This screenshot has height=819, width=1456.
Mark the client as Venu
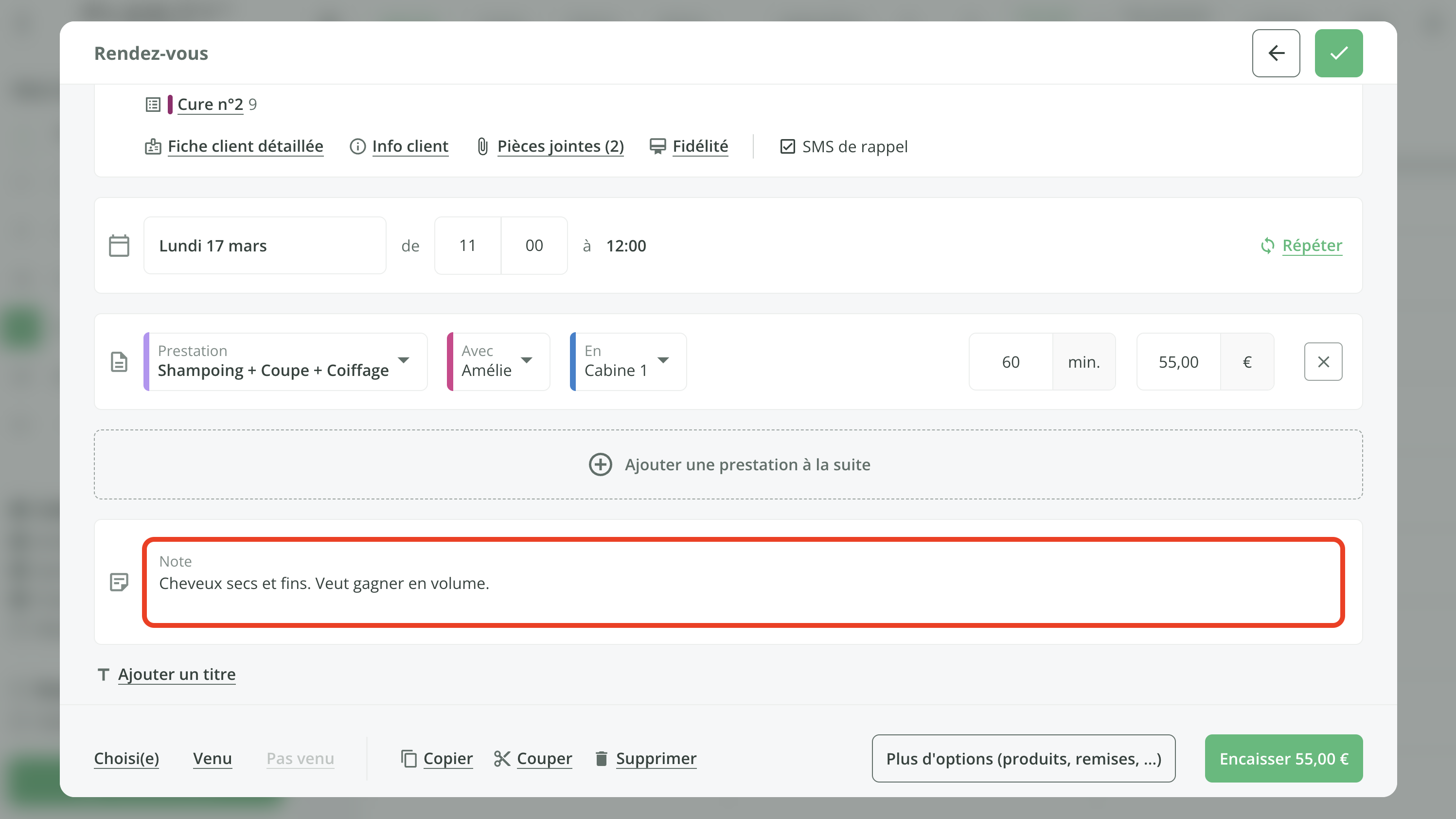[x=213, y=758]
